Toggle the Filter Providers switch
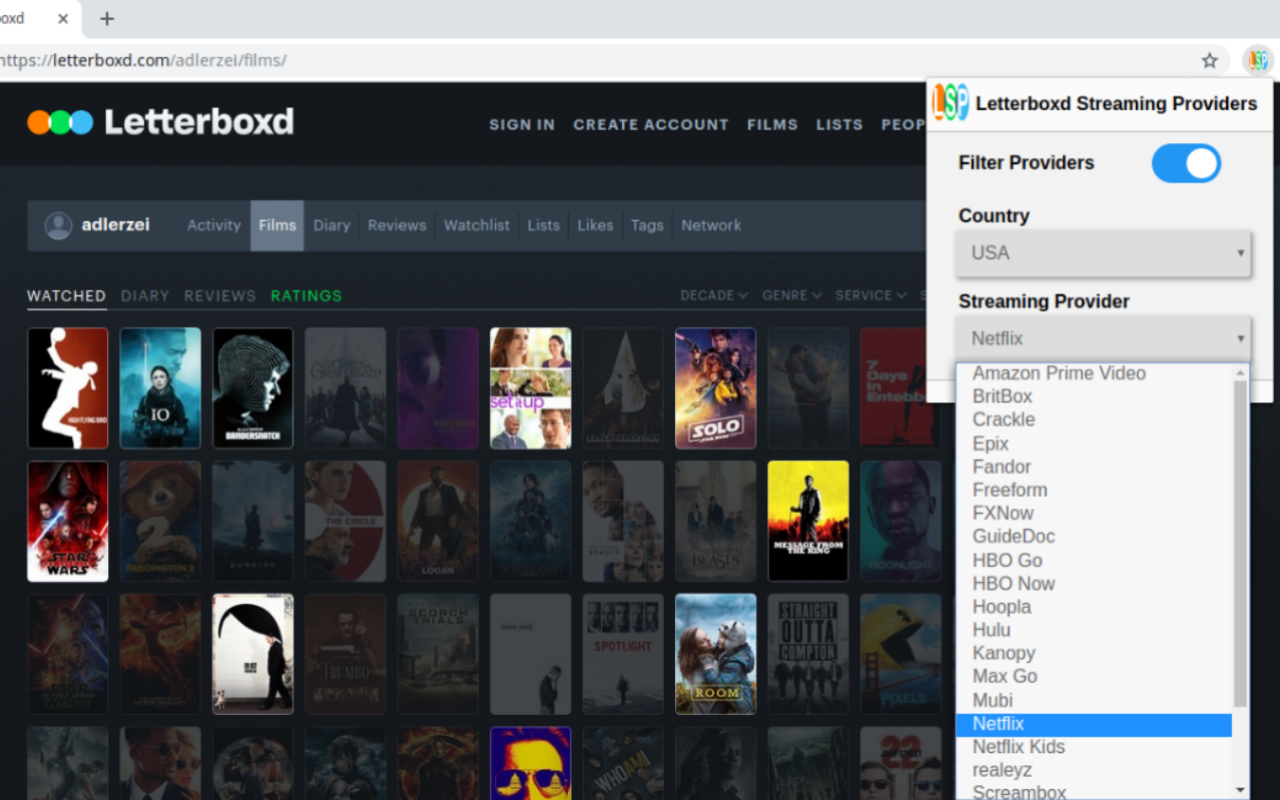Viewport: 1280px width, 800px height. [x=1186, y=163]
